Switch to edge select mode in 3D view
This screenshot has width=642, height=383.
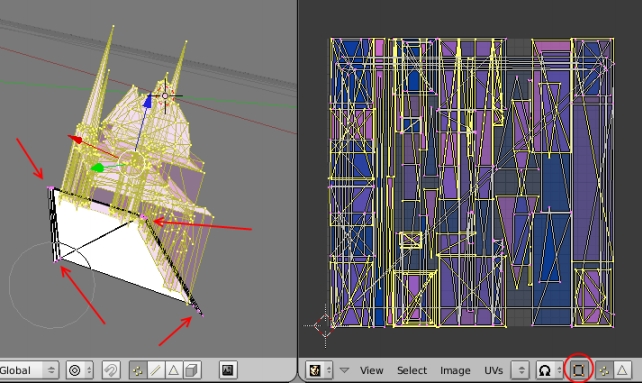click(156, 370)
